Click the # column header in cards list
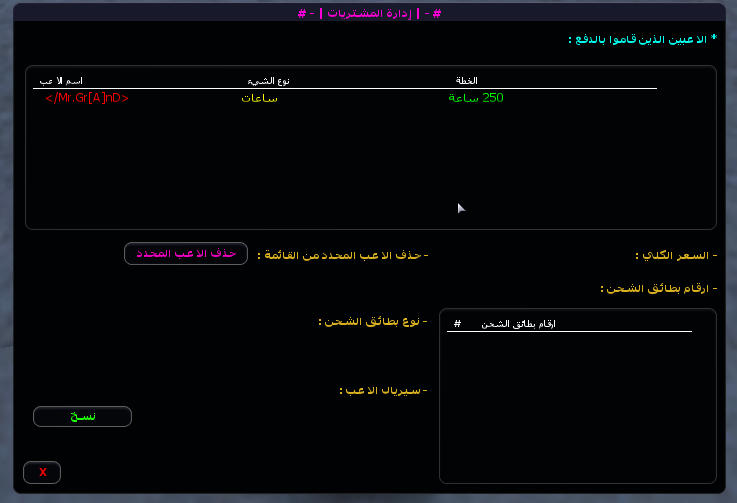The height and width of the screenshot is (503, 737). (x=457, y=325)
